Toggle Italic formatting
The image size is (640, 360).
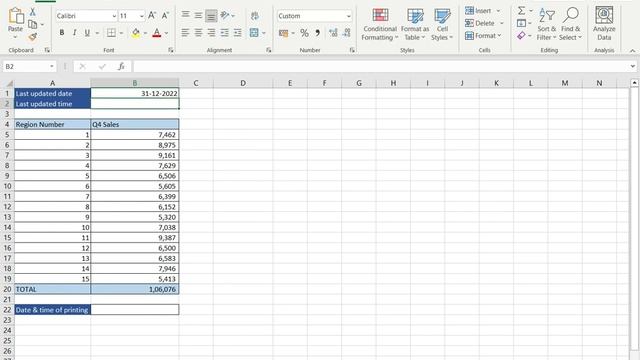(74, 33)
